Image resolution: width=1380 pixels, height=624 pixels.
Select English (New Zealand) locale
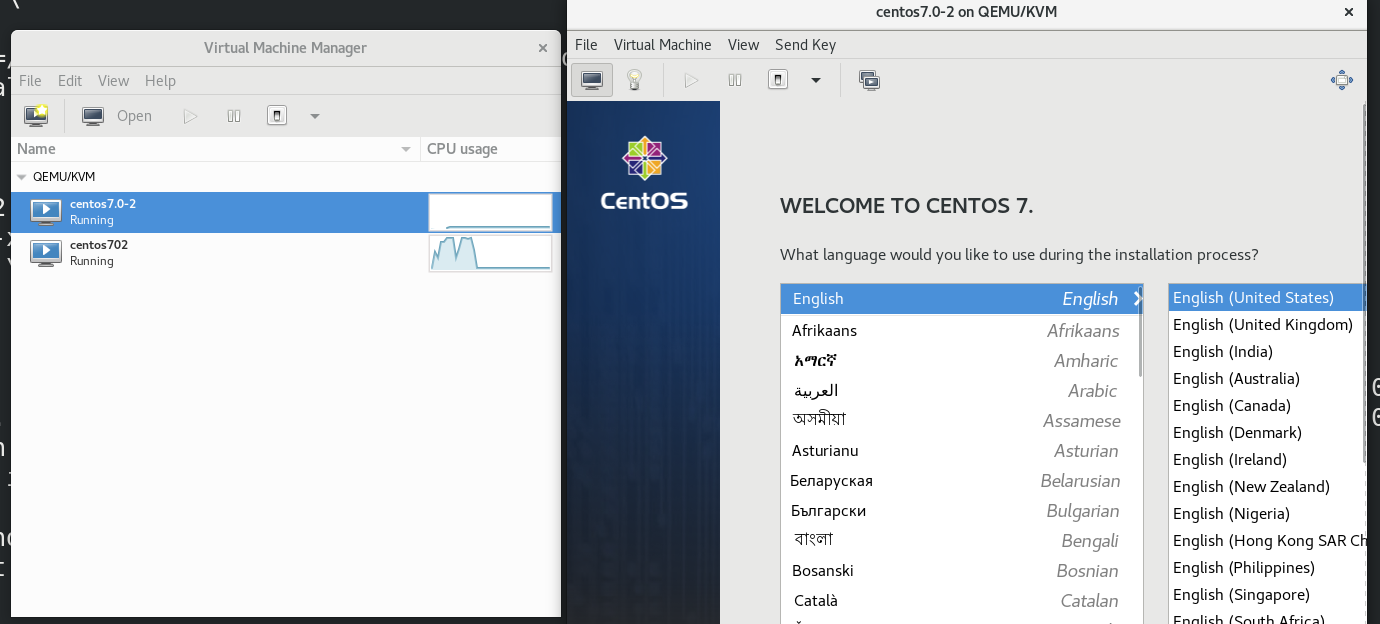coord(1267,487)
